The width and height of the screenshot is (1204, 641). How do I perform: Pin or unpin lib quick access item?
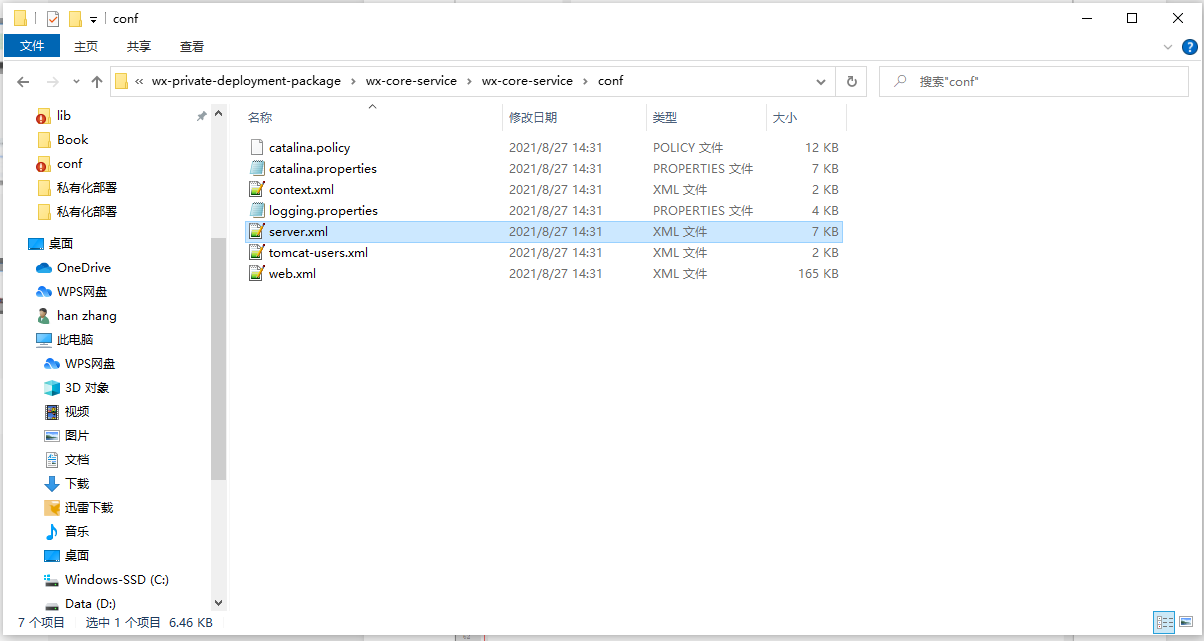pyautogui.click(x=201, y=116)
